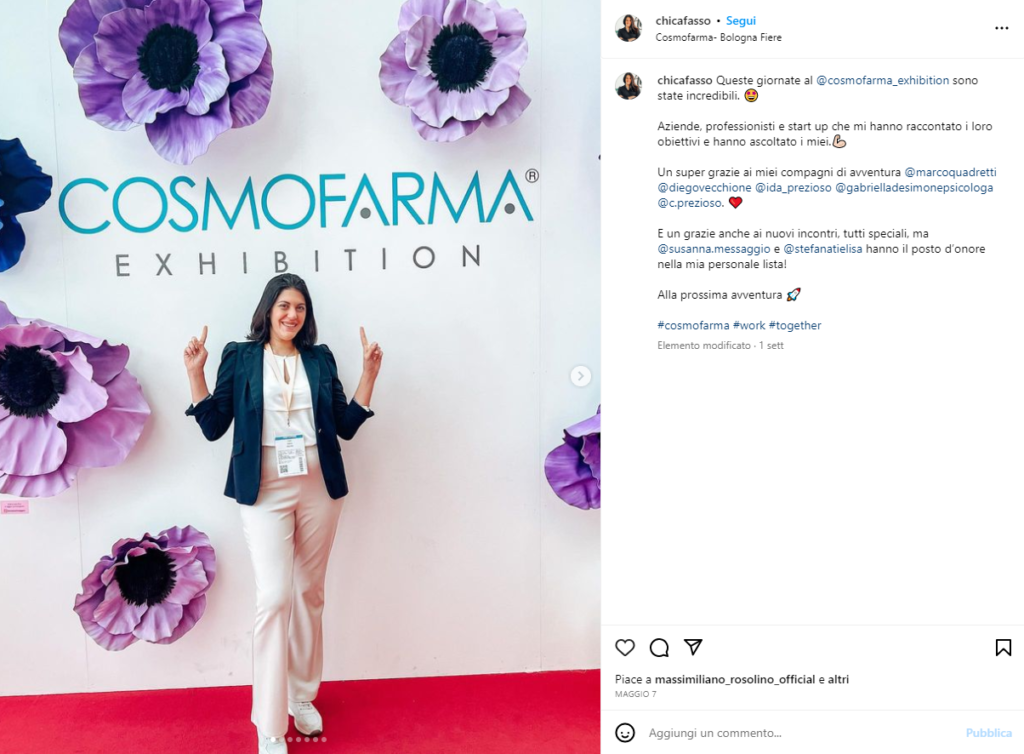Open emoji picker smiley icon

[625, 732]
